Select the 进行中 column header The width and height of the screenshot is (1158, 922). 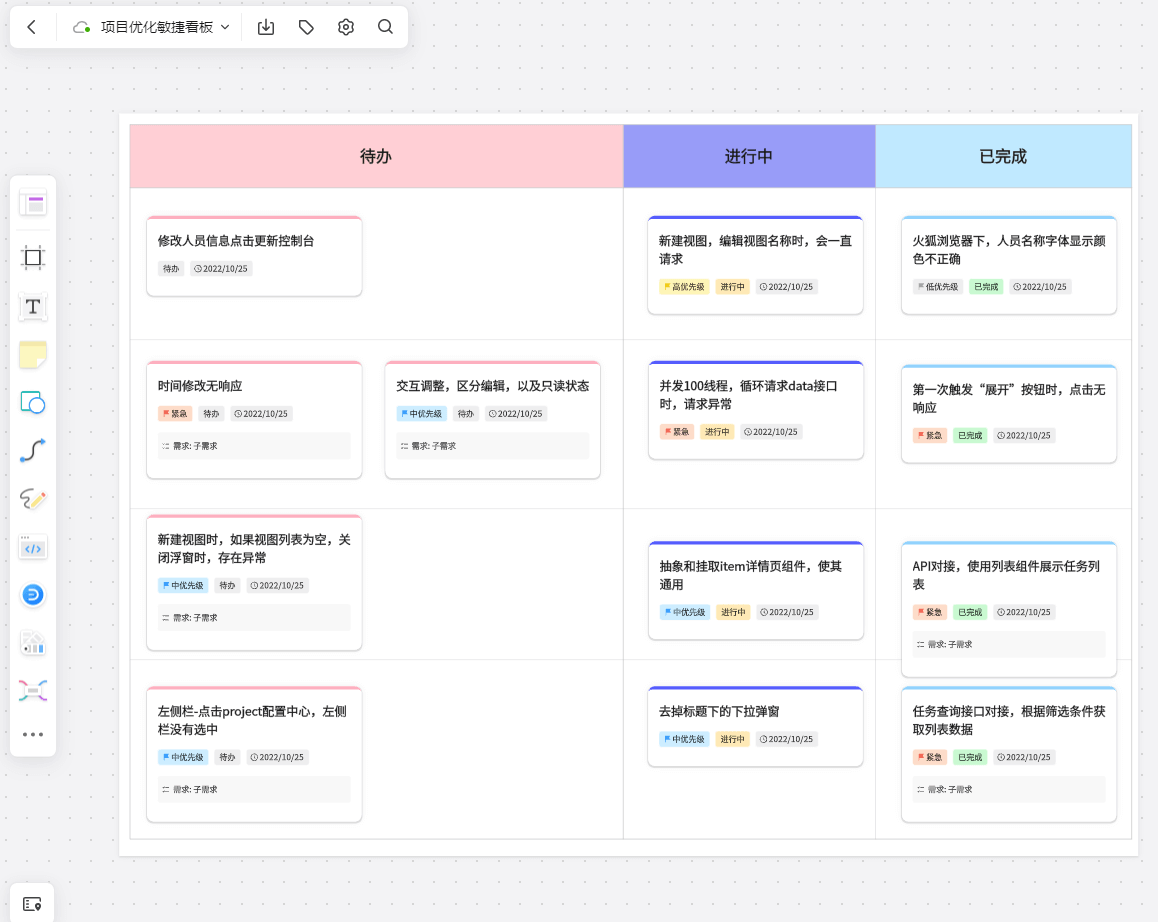click(x=749, y=157)
